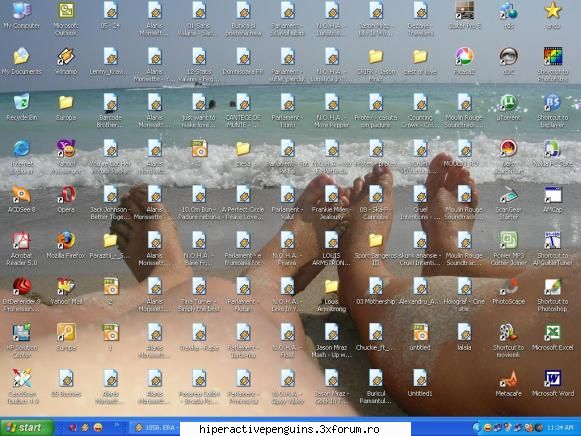Open the Microsoft Outlook desktop icon
Viewport: 581px width, 436px height.
pyautogui.click(x=66, y=19)
